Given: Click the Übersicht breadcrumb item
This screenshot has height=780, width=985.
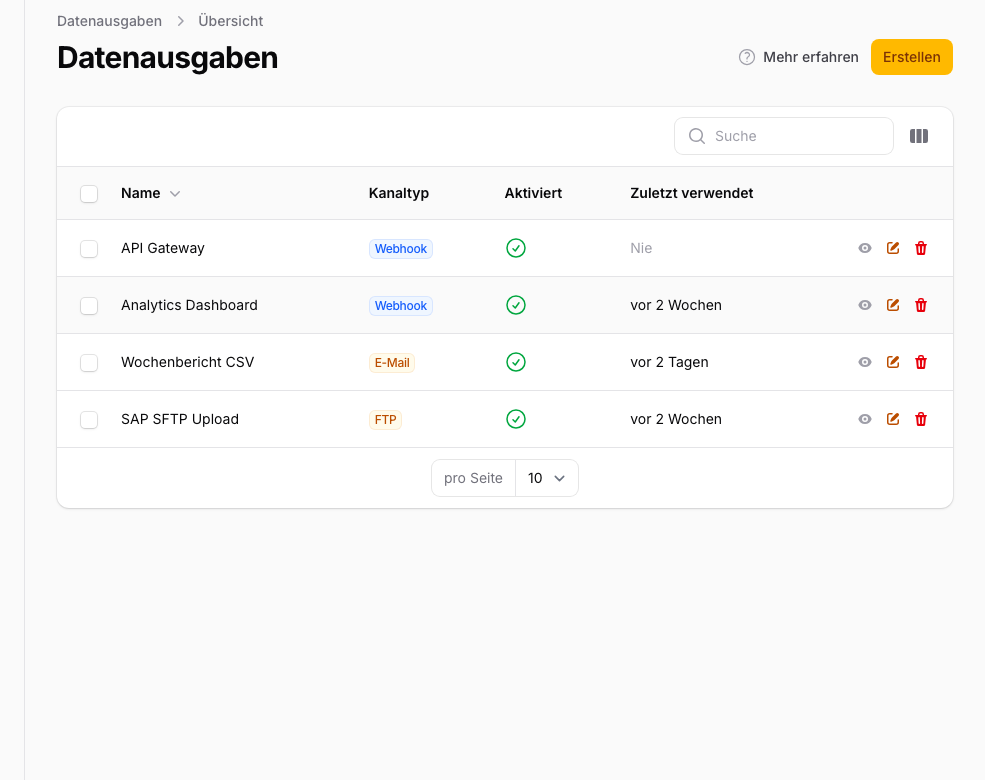Looking at the screenshot, I should pos(231,21).
